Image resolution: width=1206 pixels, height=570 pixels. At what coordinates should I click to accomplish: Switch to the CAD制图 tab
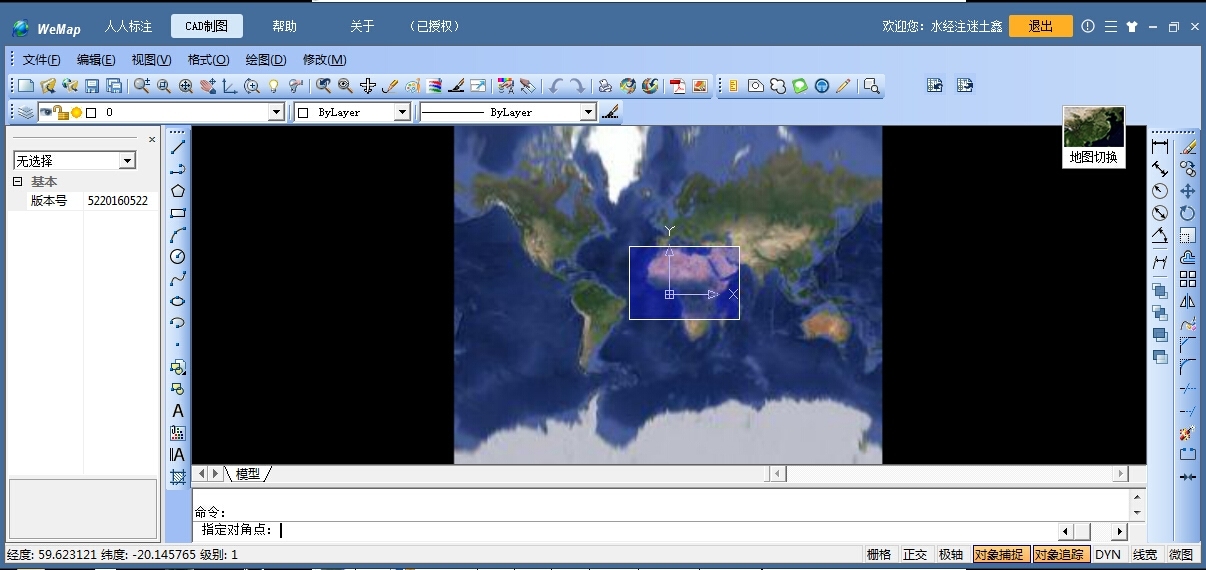pos(207,26)
